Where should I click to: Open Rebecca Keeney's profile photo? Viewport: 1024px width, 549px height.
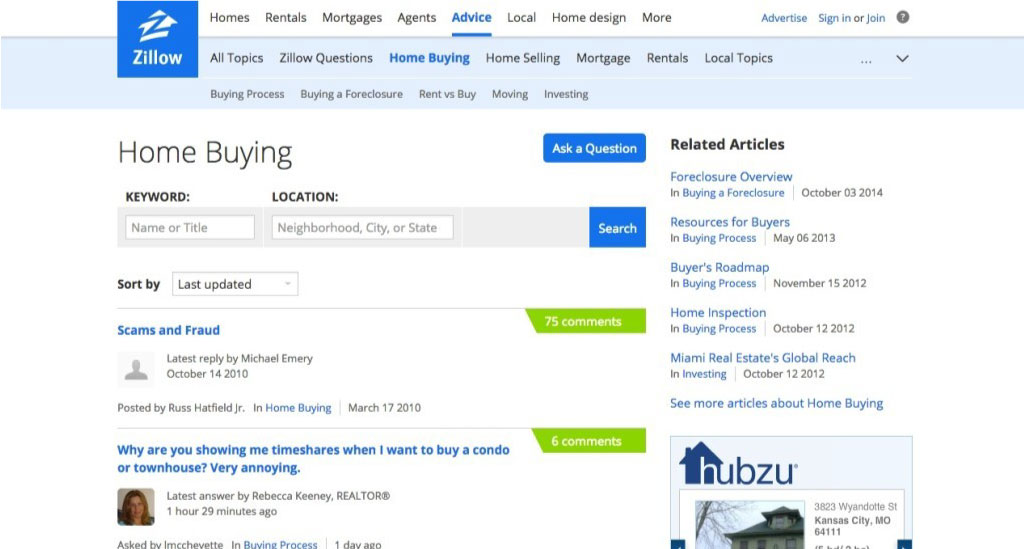136,506
